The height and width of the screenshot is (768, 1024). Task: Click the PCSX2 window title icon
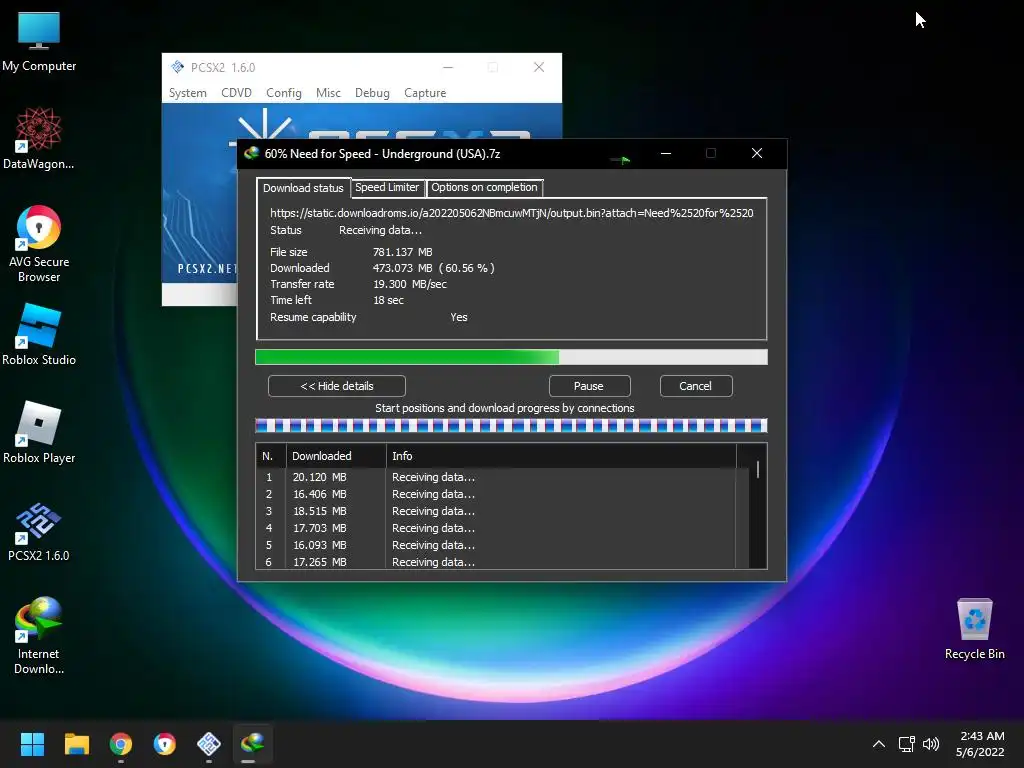click(177, 67)
